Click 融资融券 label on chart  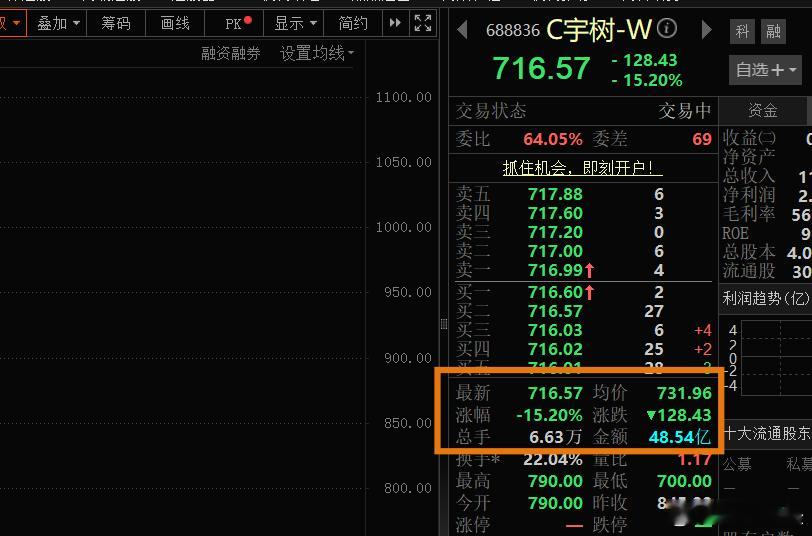230,53
